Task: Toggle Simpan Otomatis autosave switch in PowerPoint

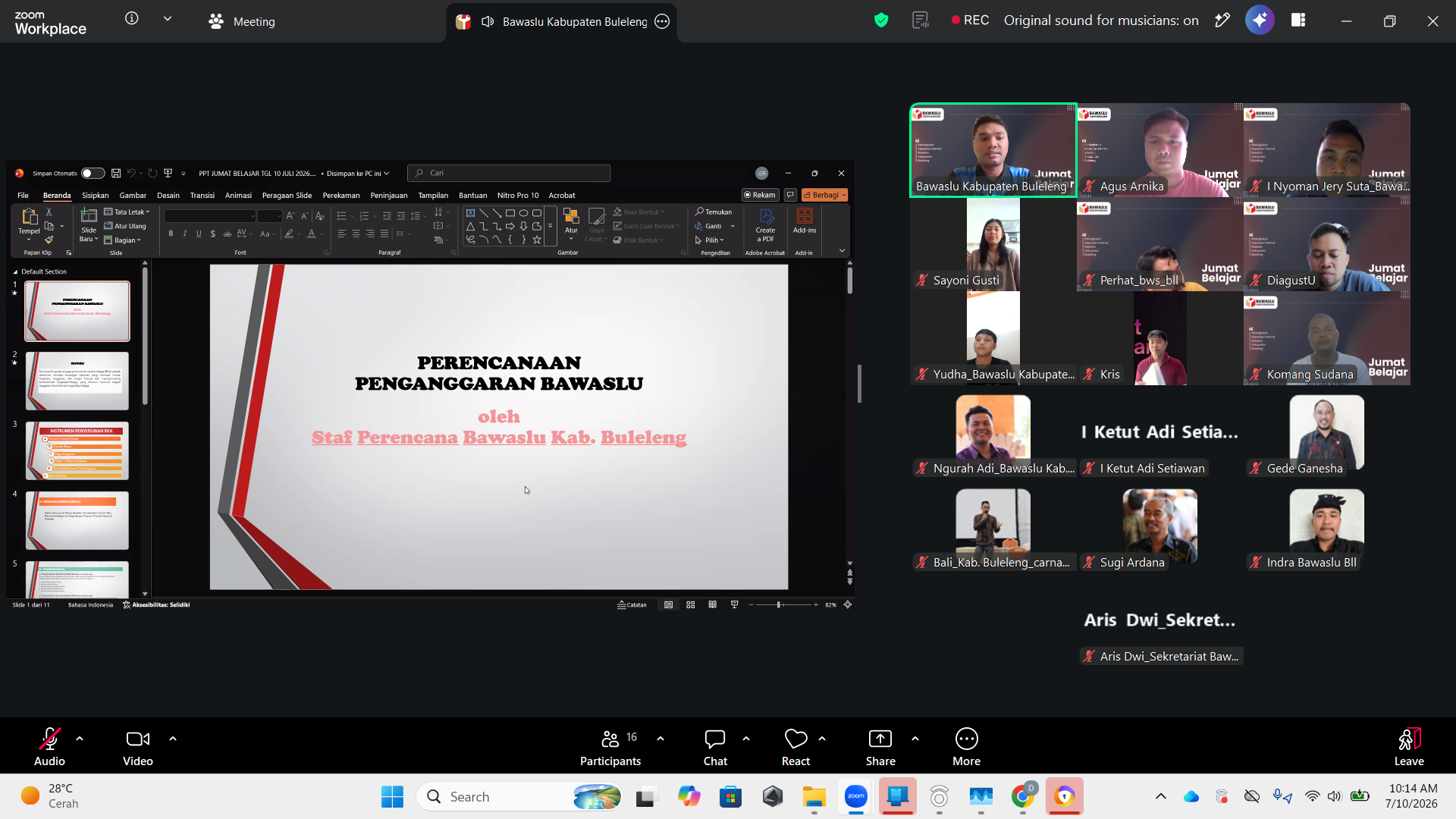Action: pyautogui.click(x=93, y=173)
